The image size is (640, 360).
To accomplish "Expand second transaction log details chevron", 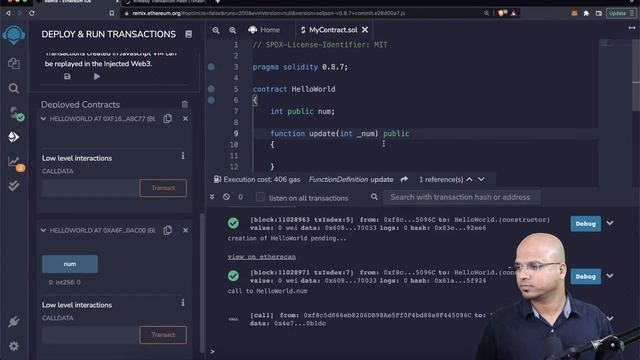I will pos(610,276).
